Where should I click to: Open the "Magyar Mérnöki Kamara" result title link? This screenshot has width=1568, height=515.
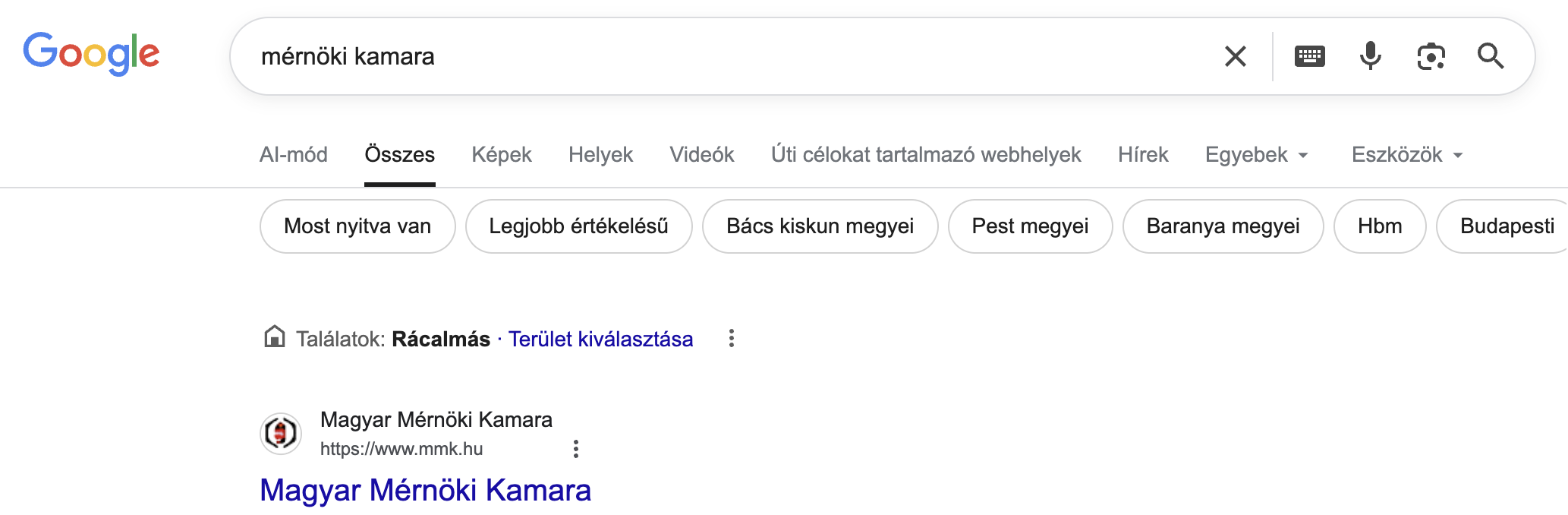click(x=425, y=490)
